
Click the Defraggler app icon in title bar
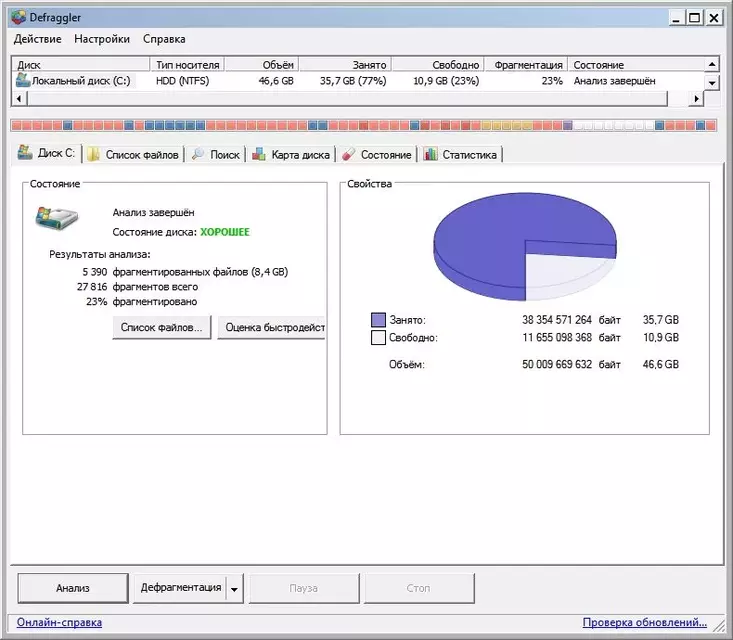pos(19,17)
